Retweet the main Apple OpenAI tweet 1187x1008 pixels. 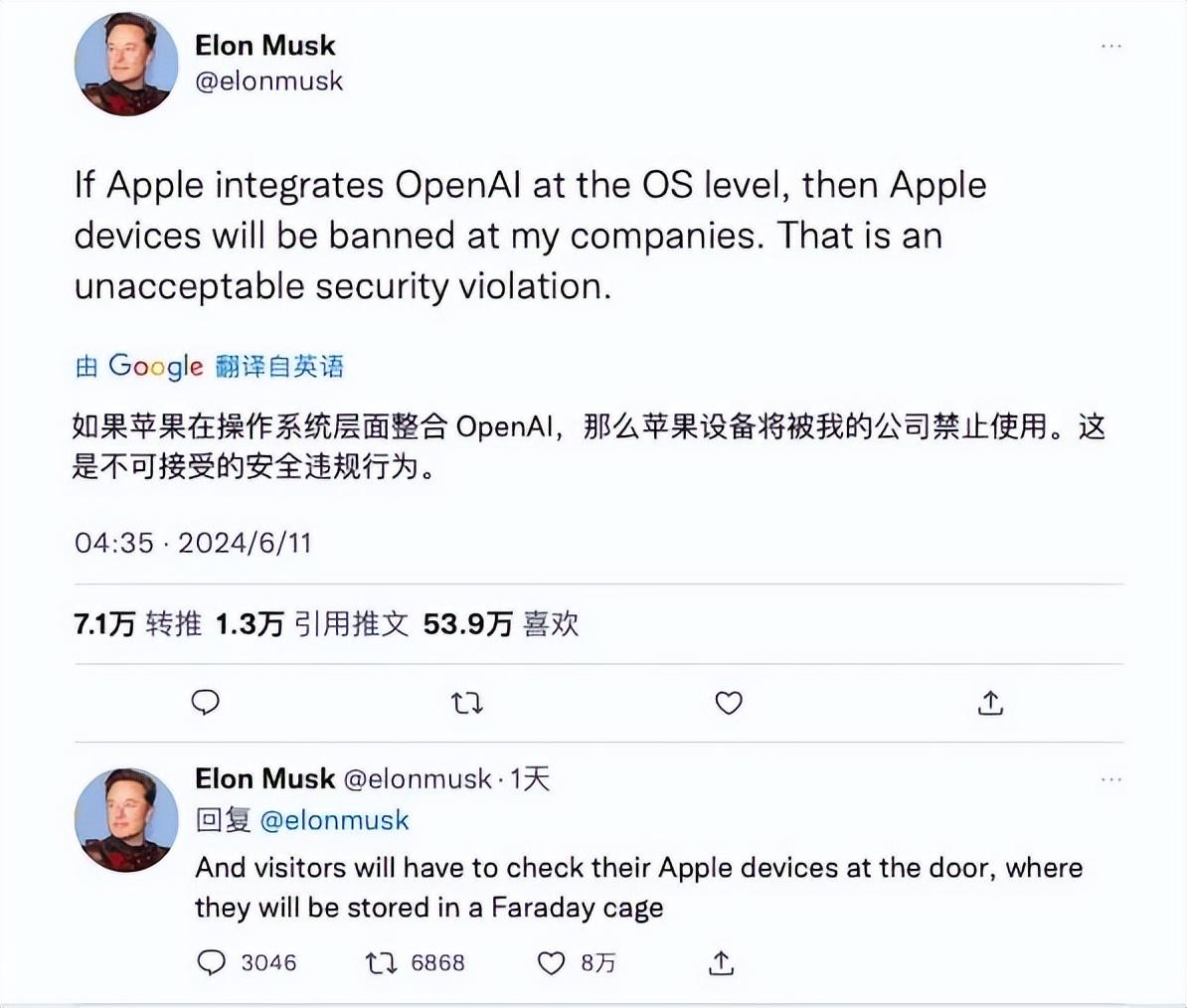click(467, 704)
